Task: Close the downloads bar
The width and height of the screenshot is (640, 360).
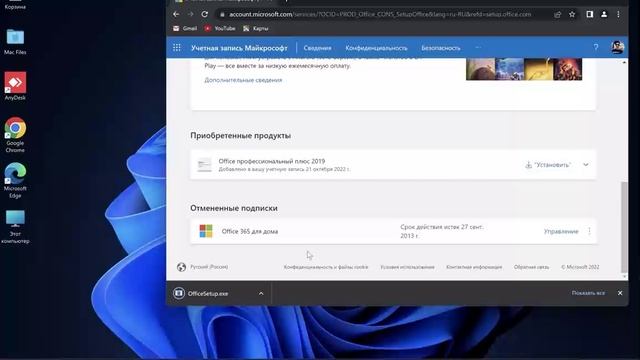Action: pyautogui.click(x=620, y=293)
